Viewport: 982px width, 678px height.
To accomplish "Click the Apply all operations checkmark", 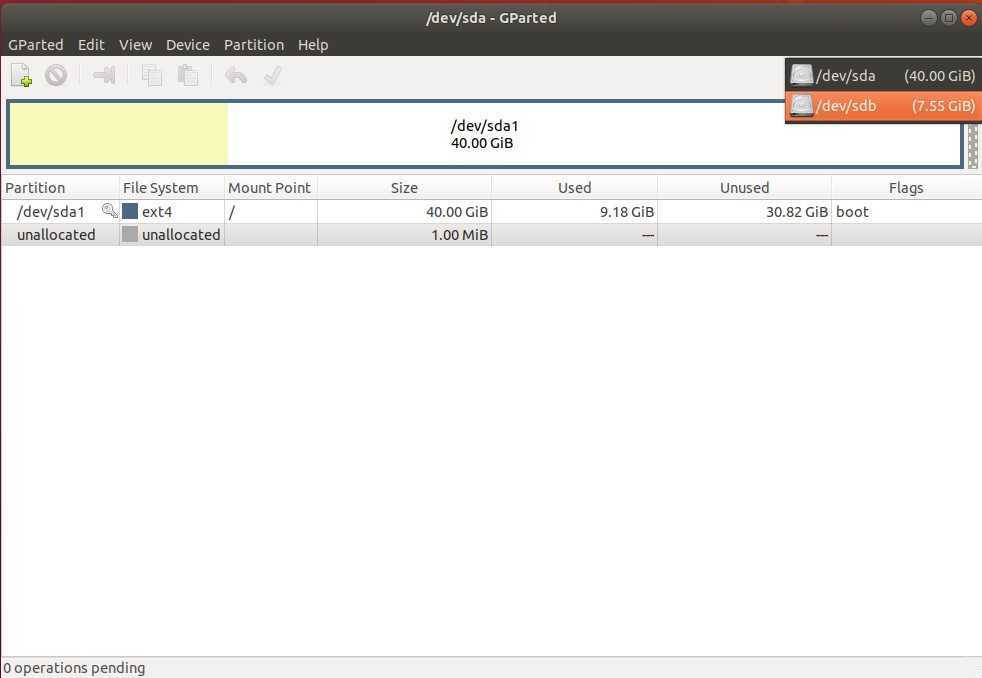I will [272, 76].
